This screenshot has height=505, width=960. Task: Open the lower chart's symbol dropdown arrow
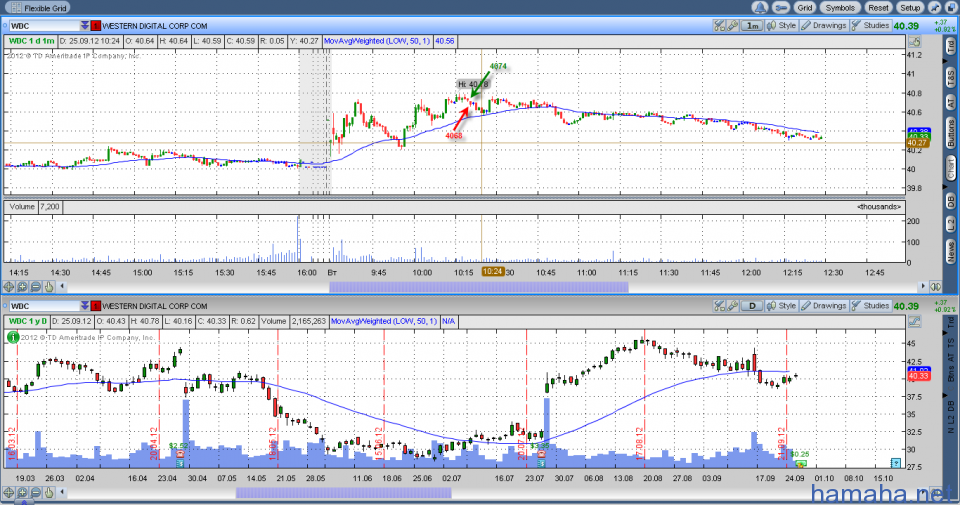pos(84,305)
